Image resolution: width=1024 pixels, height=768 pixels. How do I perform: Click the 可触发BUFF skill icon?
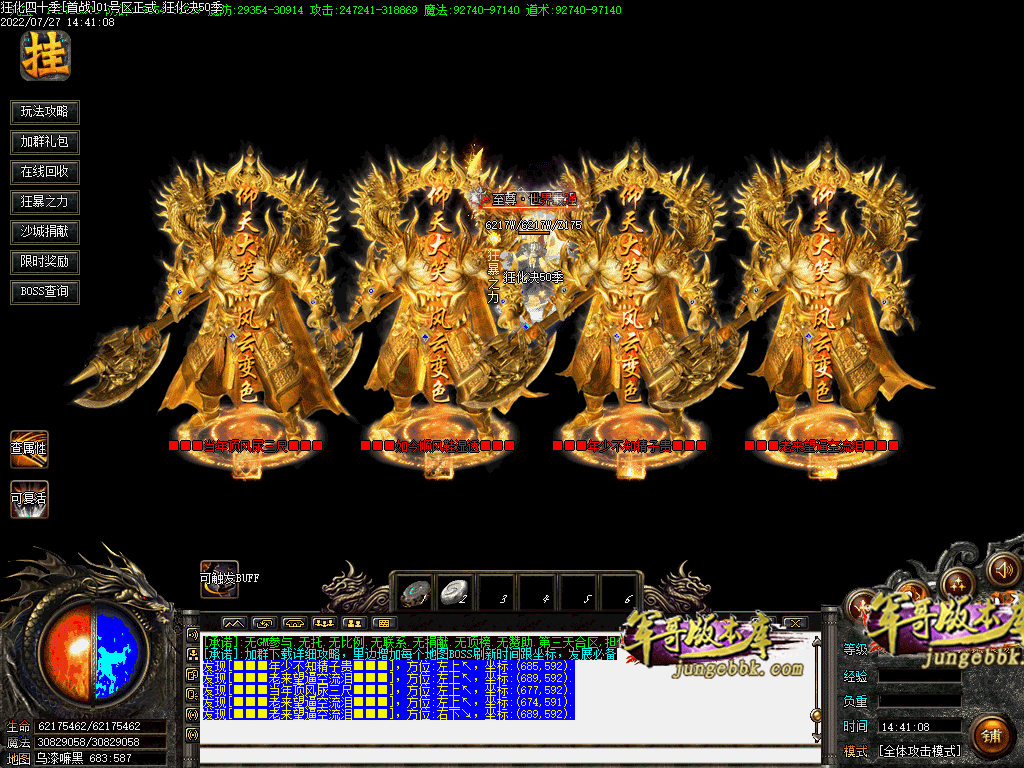coord(219,579)
